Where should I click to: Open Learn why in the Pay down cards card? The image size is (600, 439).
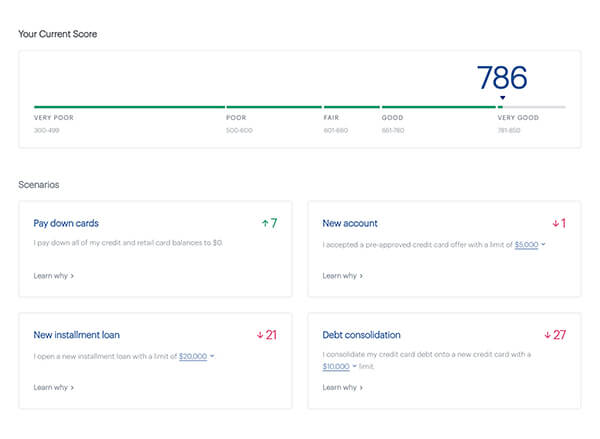pos(53,275)
